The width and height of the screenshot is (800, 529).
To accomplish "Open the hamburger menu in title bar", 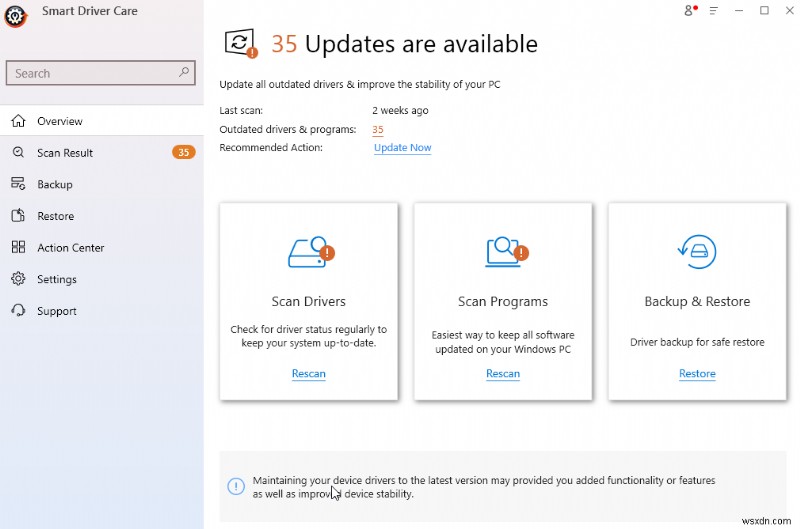I will coord(713,11).
